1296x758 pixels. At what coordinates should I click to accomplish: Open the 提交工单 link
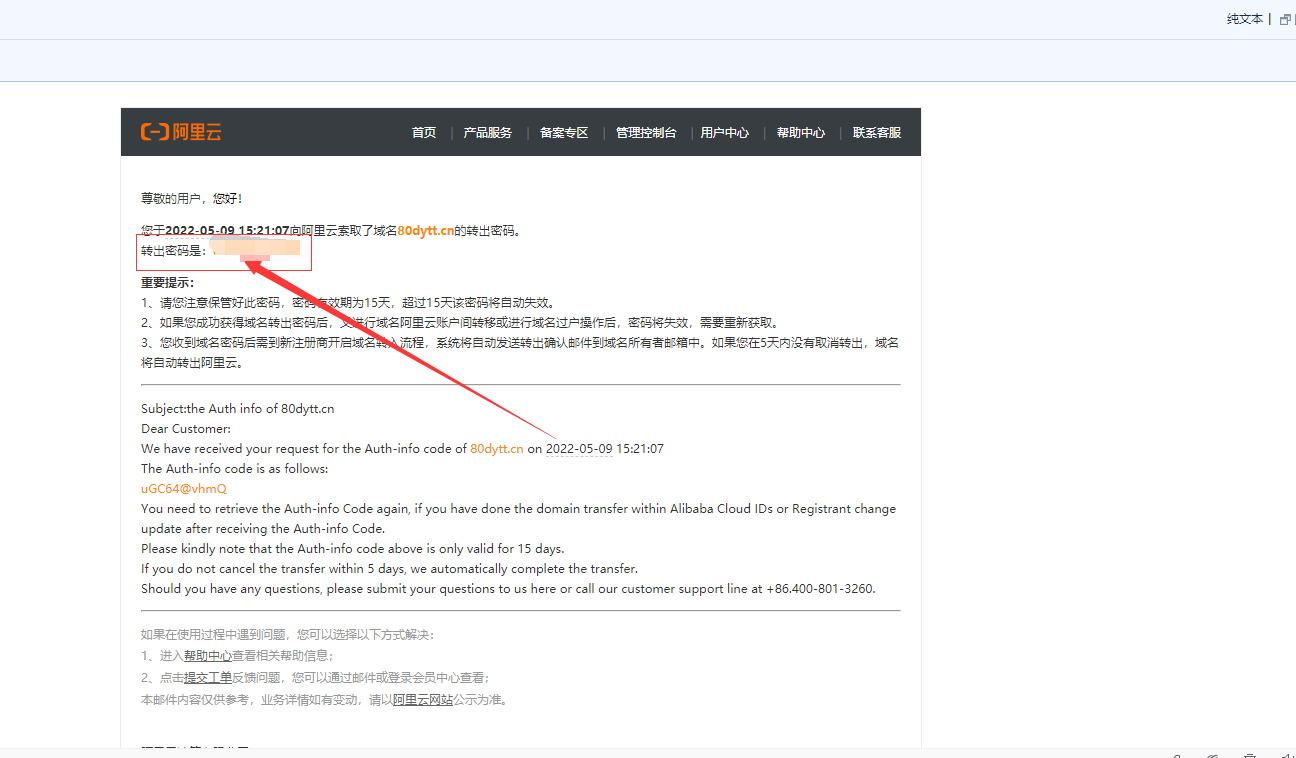[x=208, y=678]
